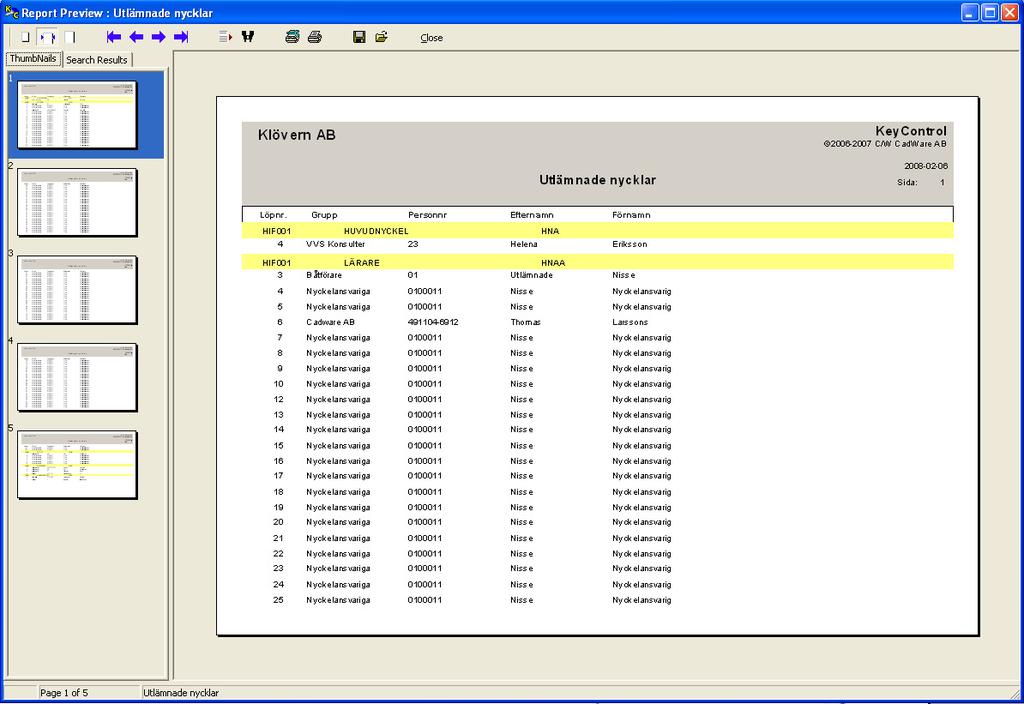Switch to the ThumbNails tab
The image size is (1024, 704).
[x=33, y=58]
